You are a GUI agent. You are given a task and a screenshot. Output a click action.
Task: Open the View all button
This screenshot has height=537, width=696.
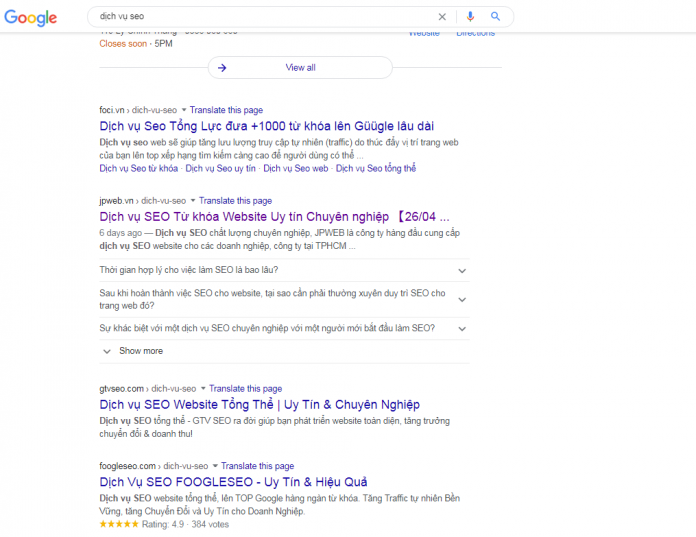(x=301, y=67)
